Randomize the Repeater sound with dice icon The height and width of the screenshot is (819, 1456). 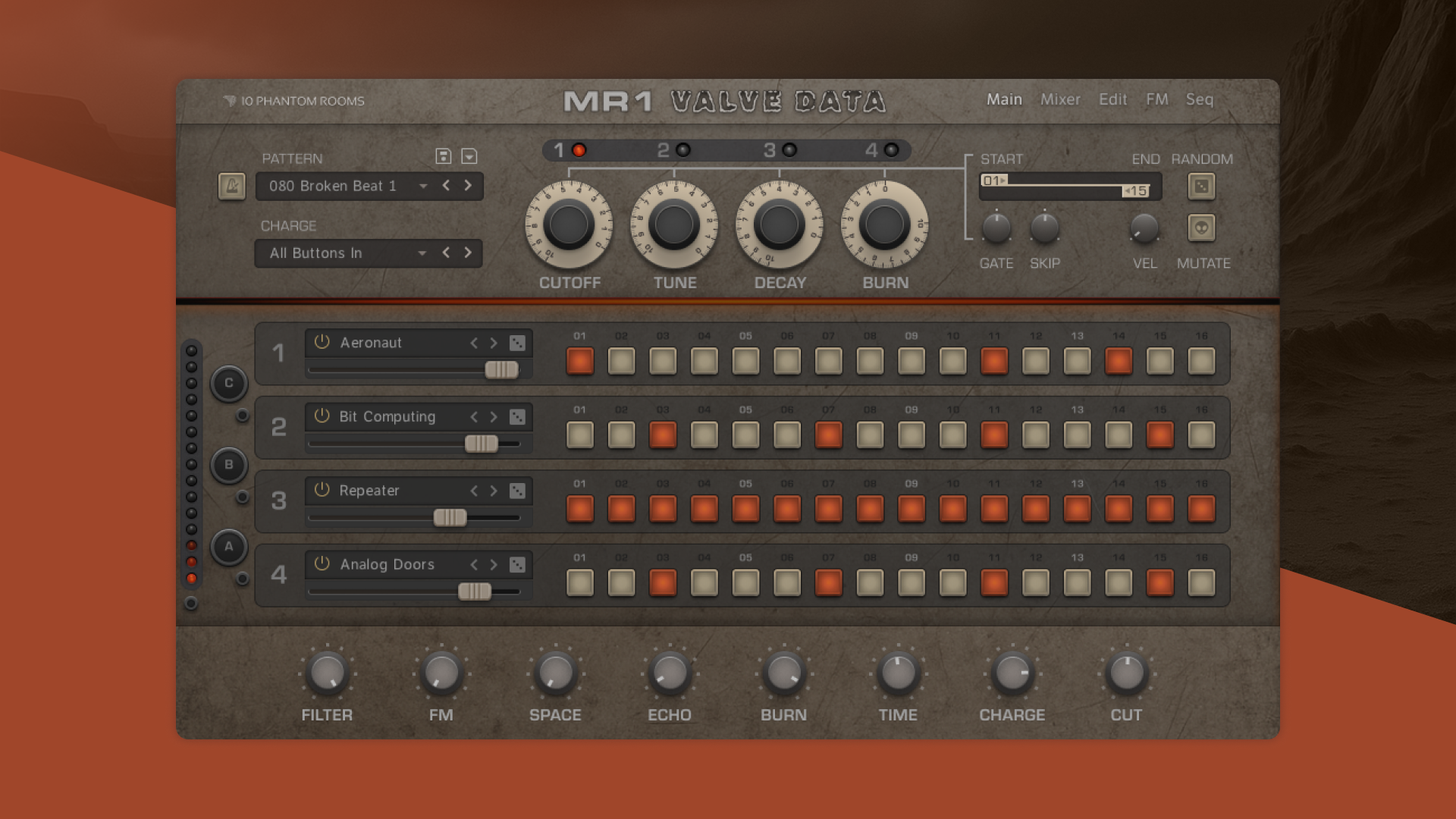[517, 491]
